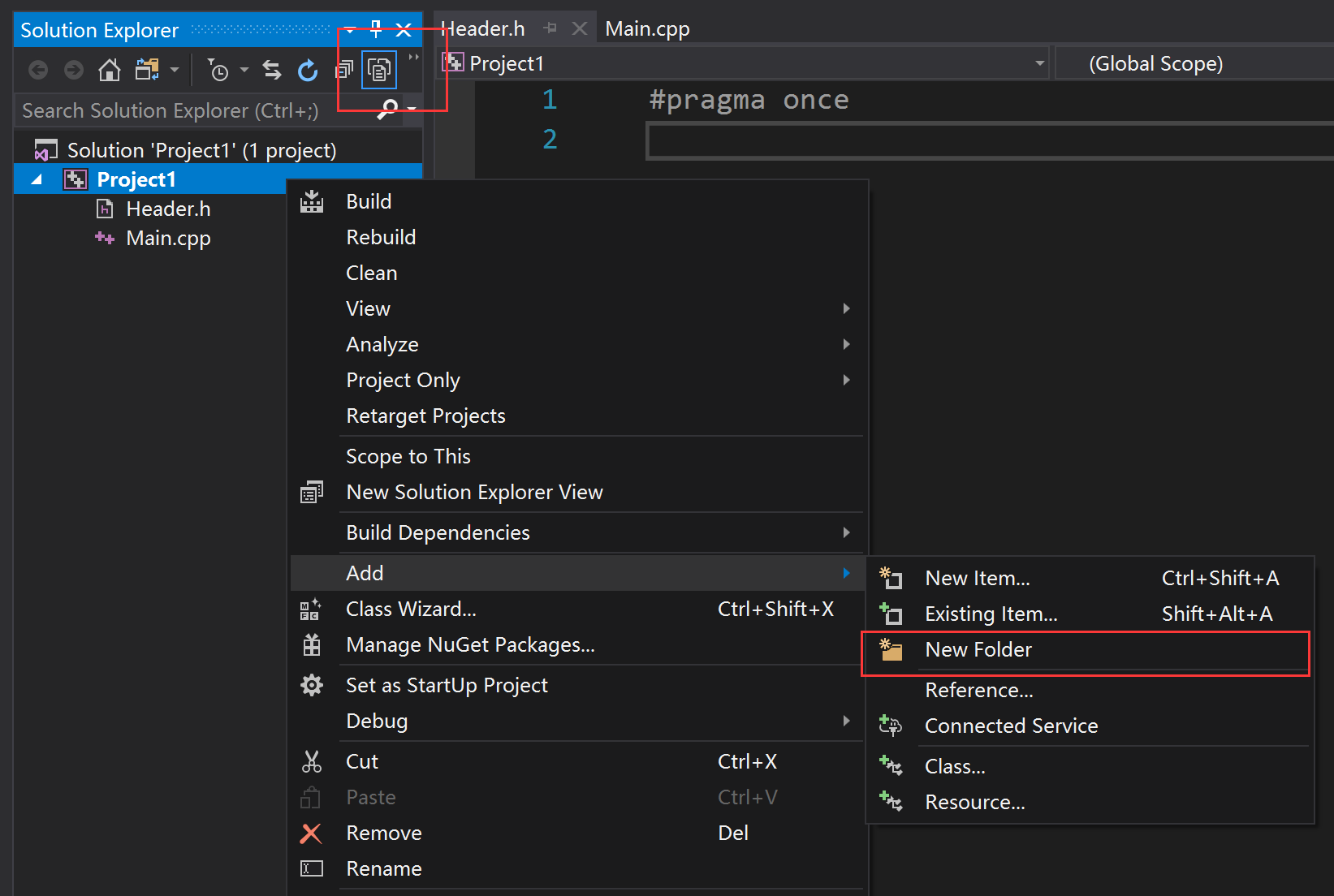Open the search options dropdown arrow
Viewport: 1334px width, 896px height.
coord(412,110)
